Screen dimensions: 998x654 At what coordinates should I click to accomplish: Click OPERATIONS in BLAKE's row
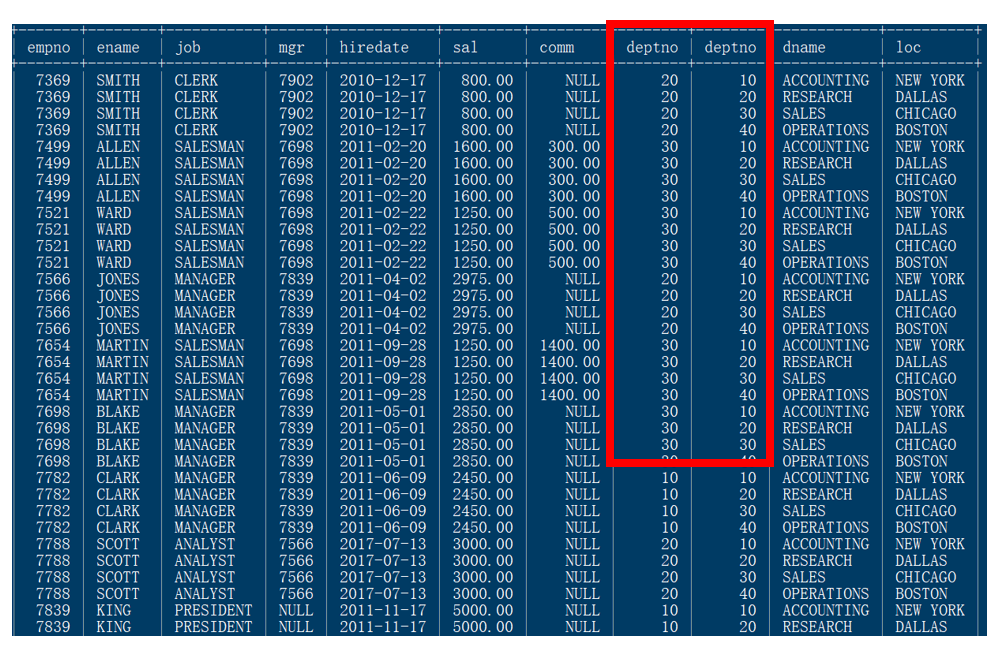click(x=826, y=461)
